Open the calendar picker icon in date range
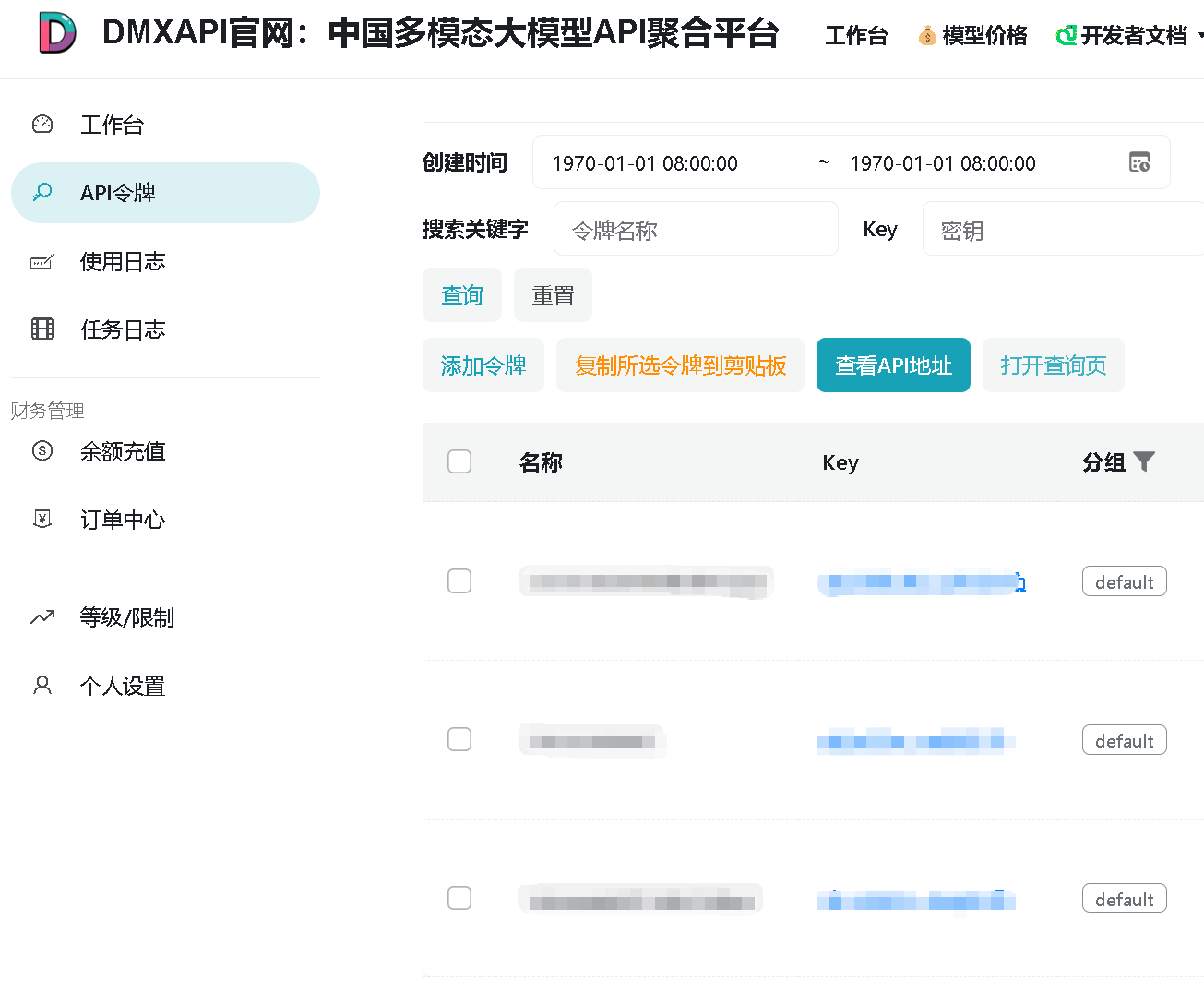Image resolution: width=1204 pixels, height=1005 pixels. (1139, 162)
